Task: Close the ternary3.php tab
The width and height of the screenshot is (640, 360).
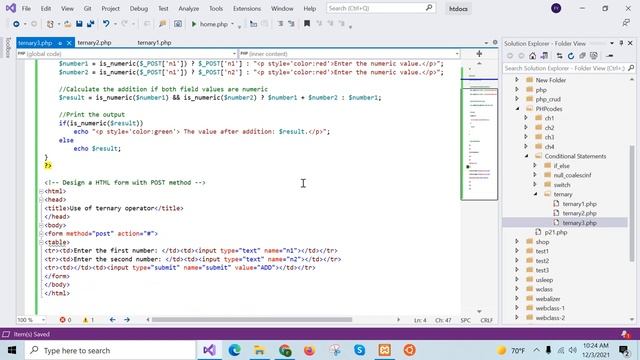Action: pos(69,43)
